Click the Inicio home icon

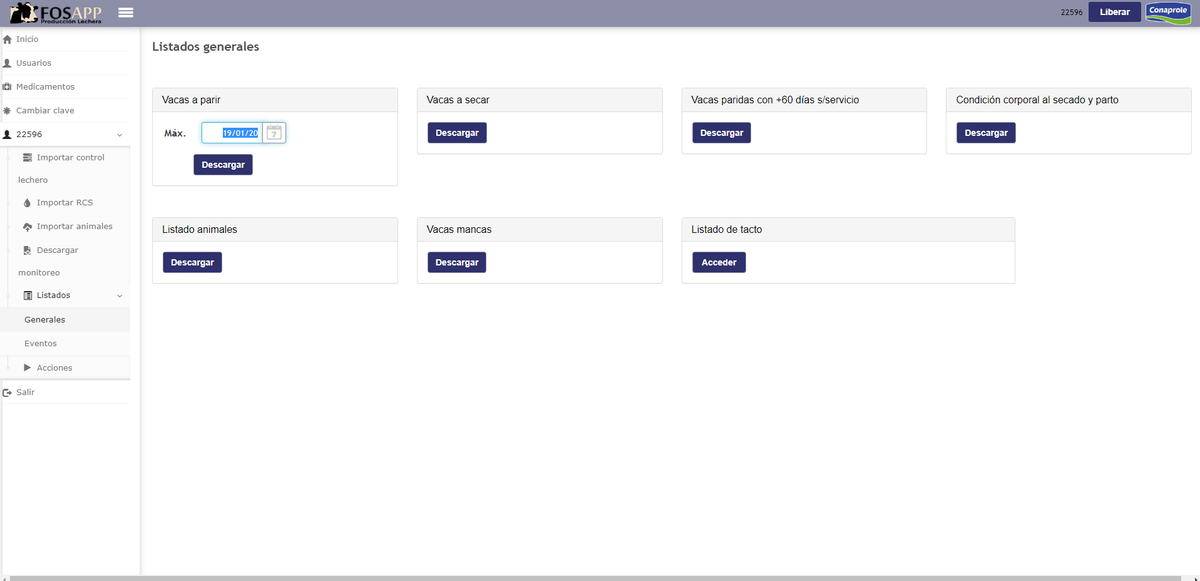click(8, 39)
